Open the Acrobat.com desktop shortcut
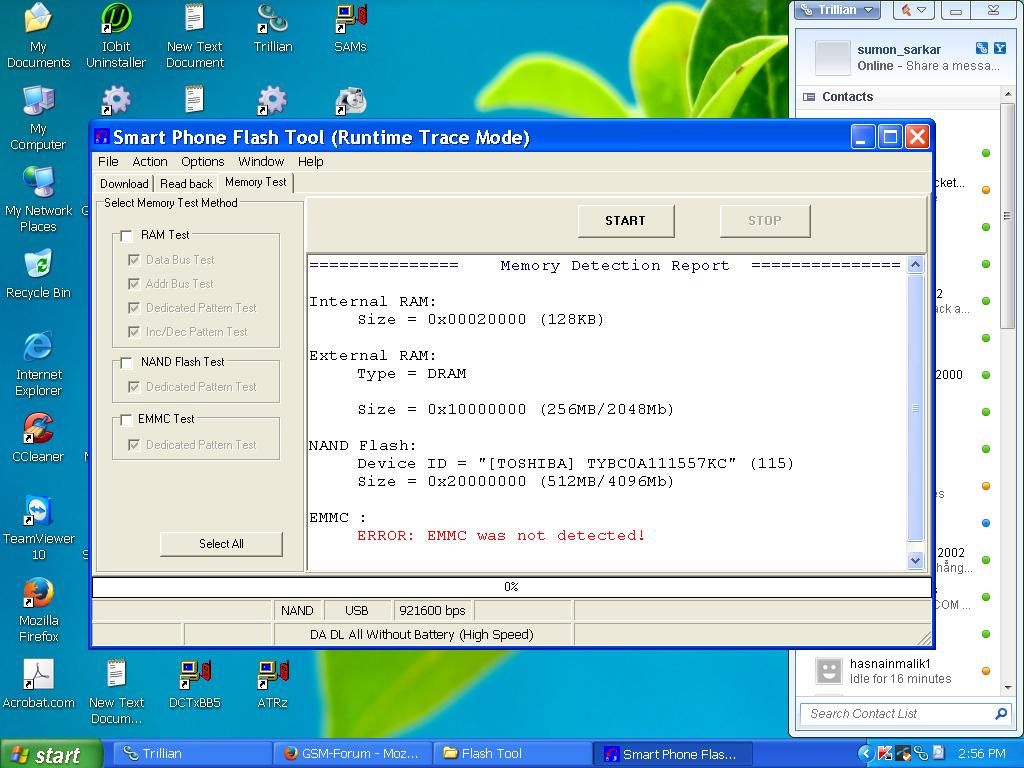Screen dimensions: 1024x768 [38, 684]
